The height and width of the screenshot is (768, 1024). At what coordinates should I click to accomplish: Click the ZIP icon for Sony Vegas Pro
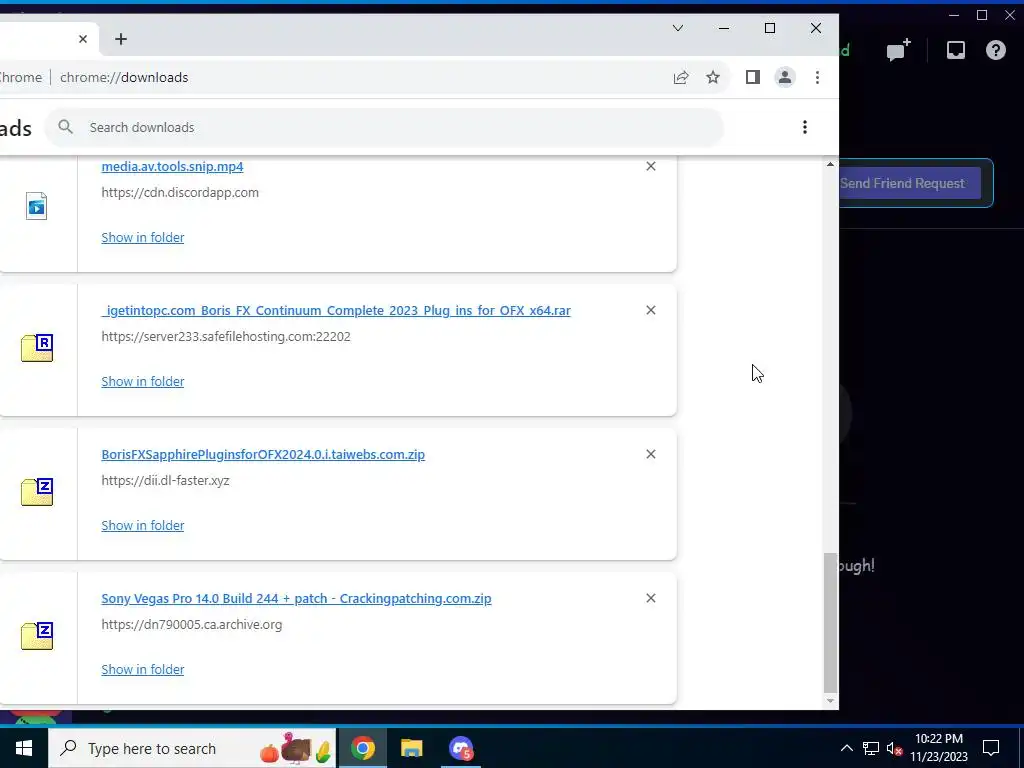[37, 635]
